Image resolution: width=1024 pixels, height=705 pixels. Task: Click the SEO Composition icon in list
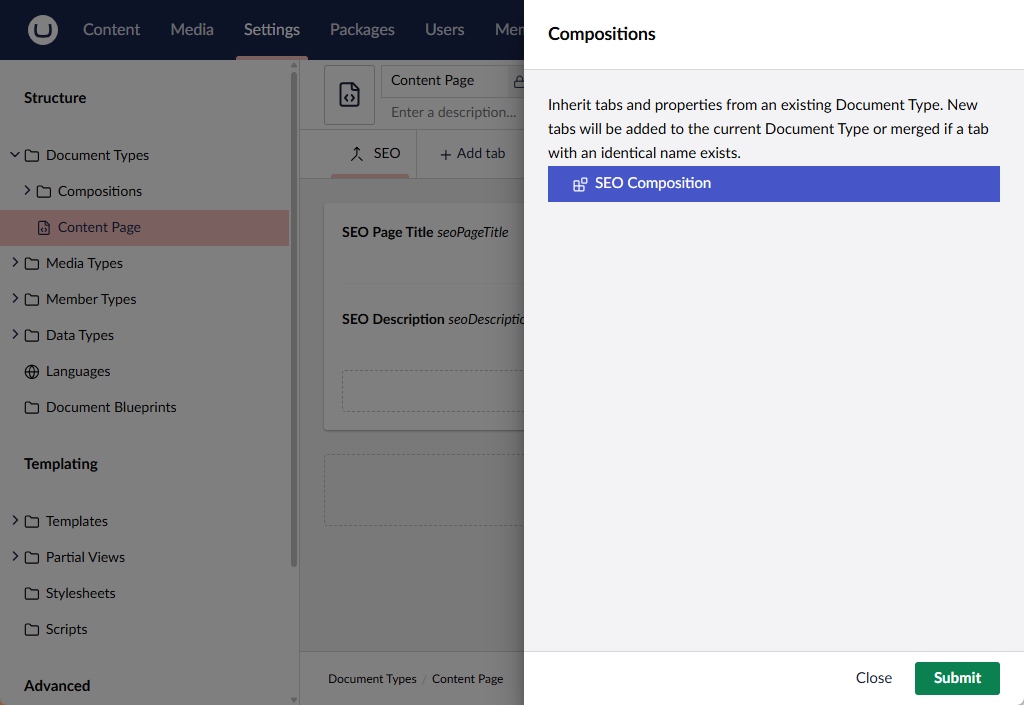pos(580,184)
